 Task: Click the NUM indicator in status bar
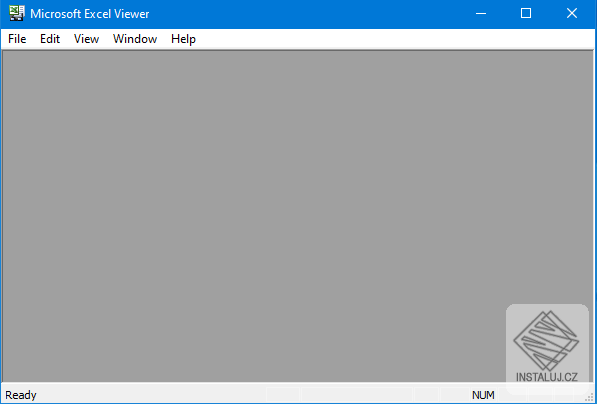[x=483, y=395]
